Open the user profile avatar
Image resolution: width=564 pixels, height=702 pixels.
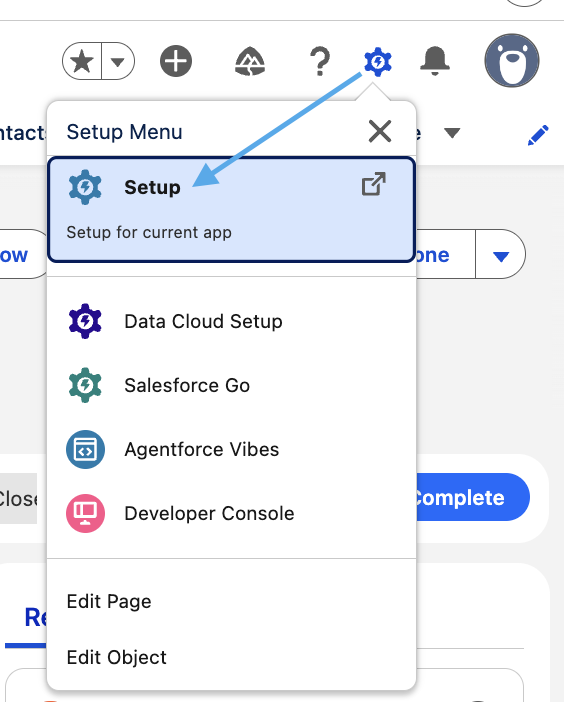click(x=512, y=60)
